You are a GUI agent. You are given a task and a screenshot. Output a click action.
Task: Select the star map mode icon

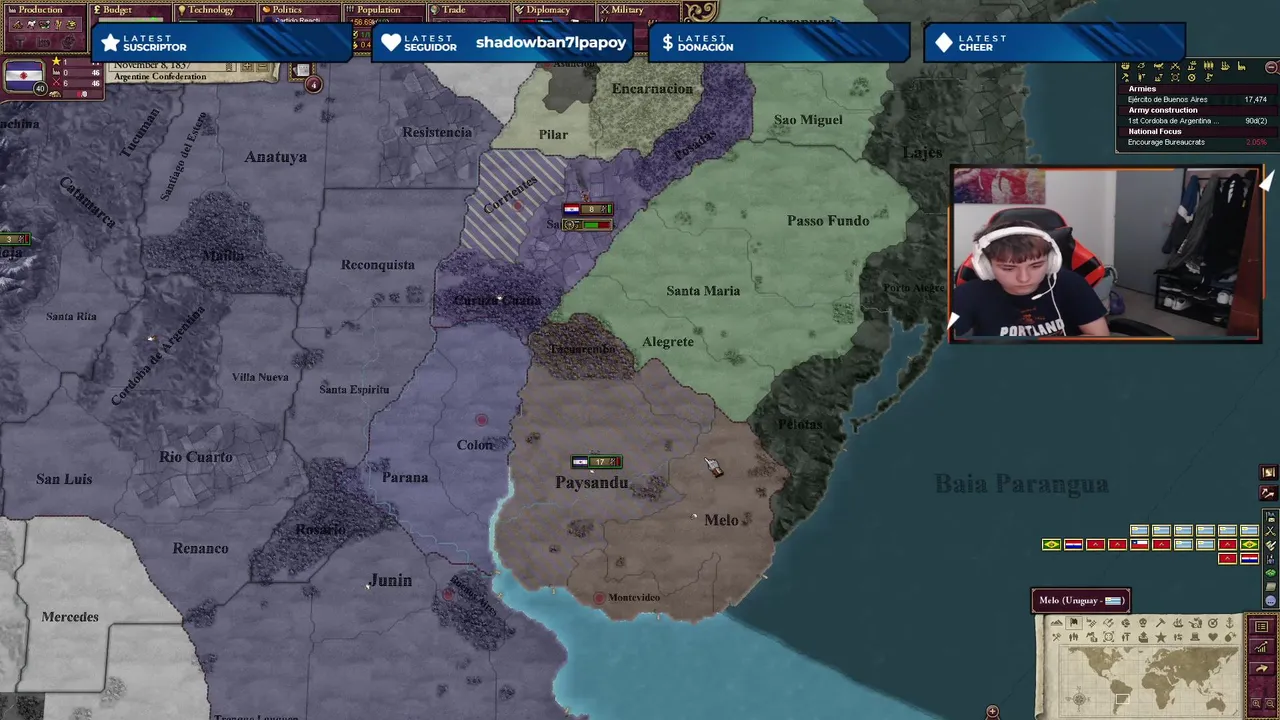click(x=1160, y=637)
